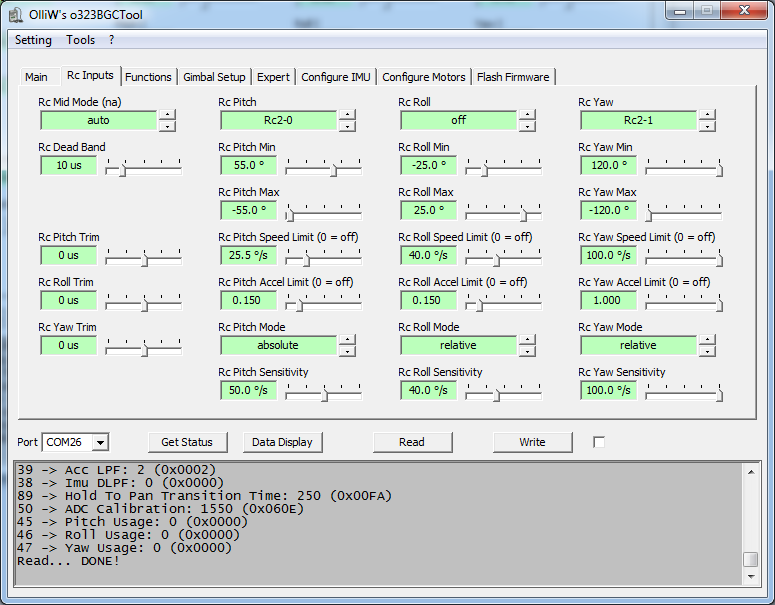Click up arrow of Rc Pitch Mode spinner
The height and width of the screenshot is (605, 775).
point(347,340)
